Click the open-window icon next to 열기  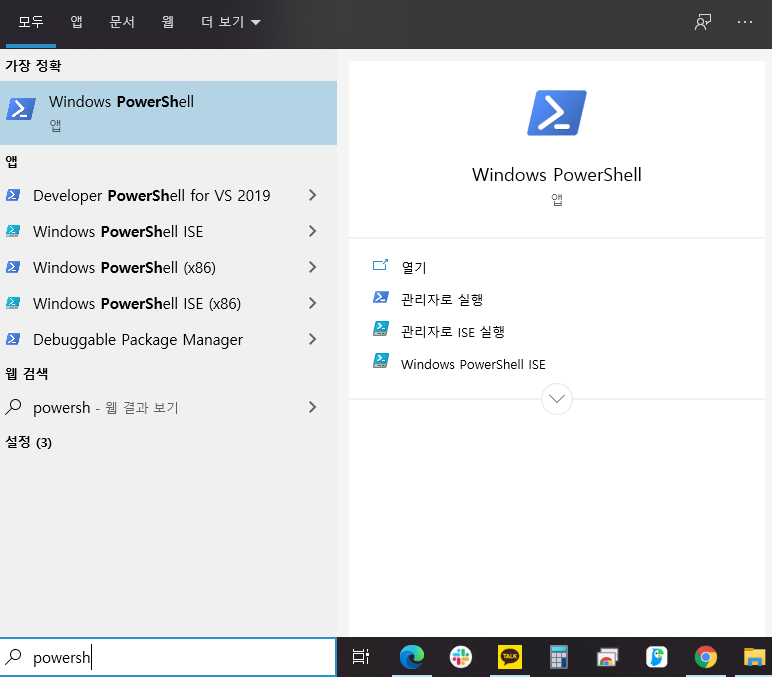(x=381, y=265)
